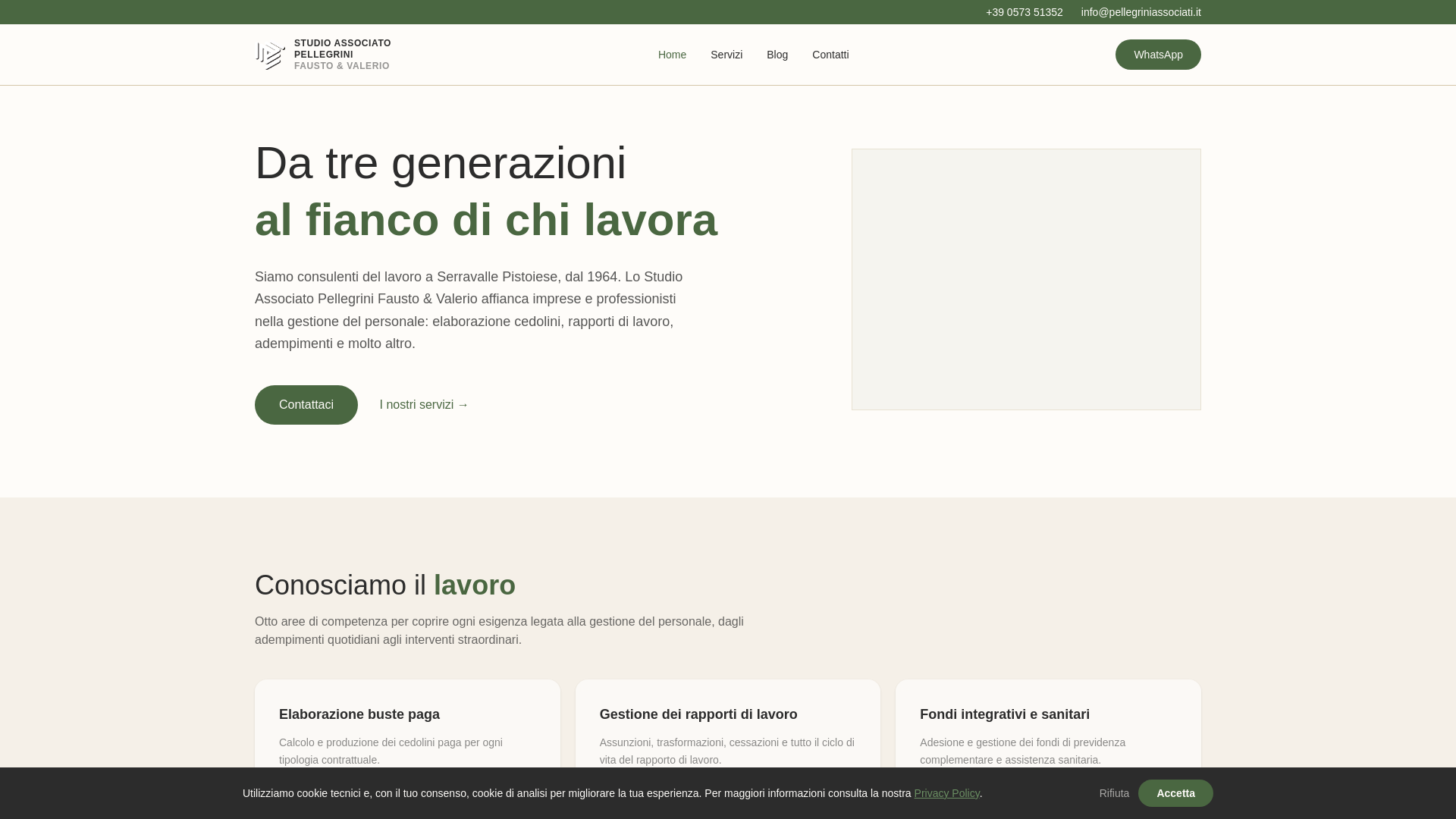Open the Blog page

click(x=777, y=55)
